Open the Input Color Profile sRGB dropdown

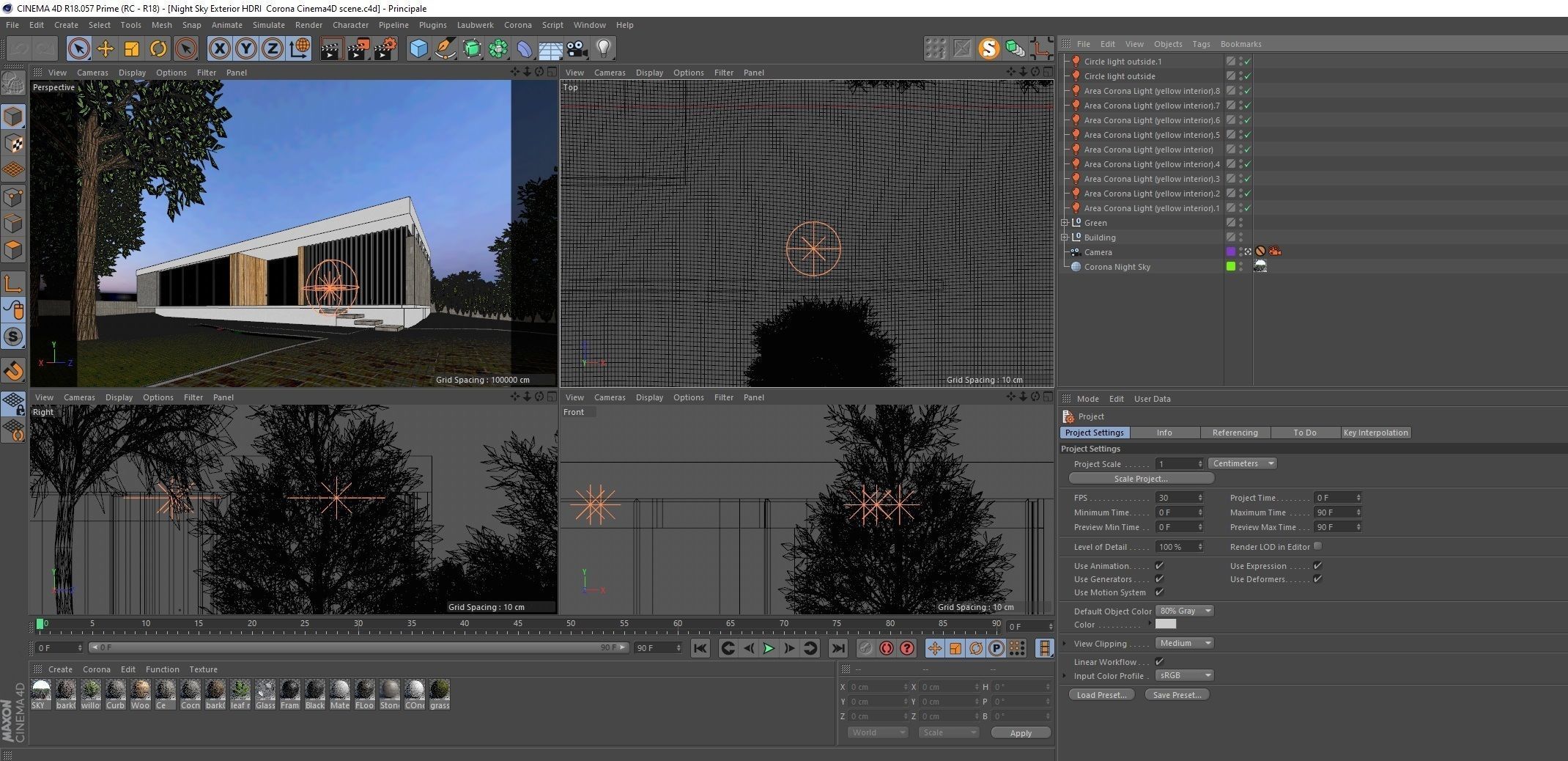pos(1184,675)
